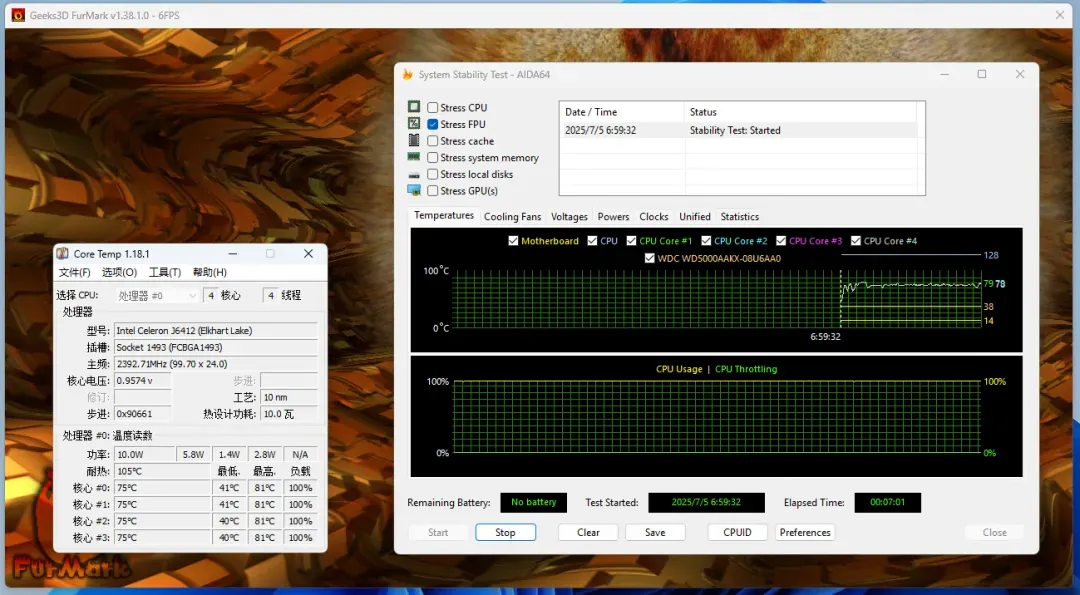Open CPUID from the AIDA64 window
1080x595 pixels.
pyautogui.click(x=738, y=532)
